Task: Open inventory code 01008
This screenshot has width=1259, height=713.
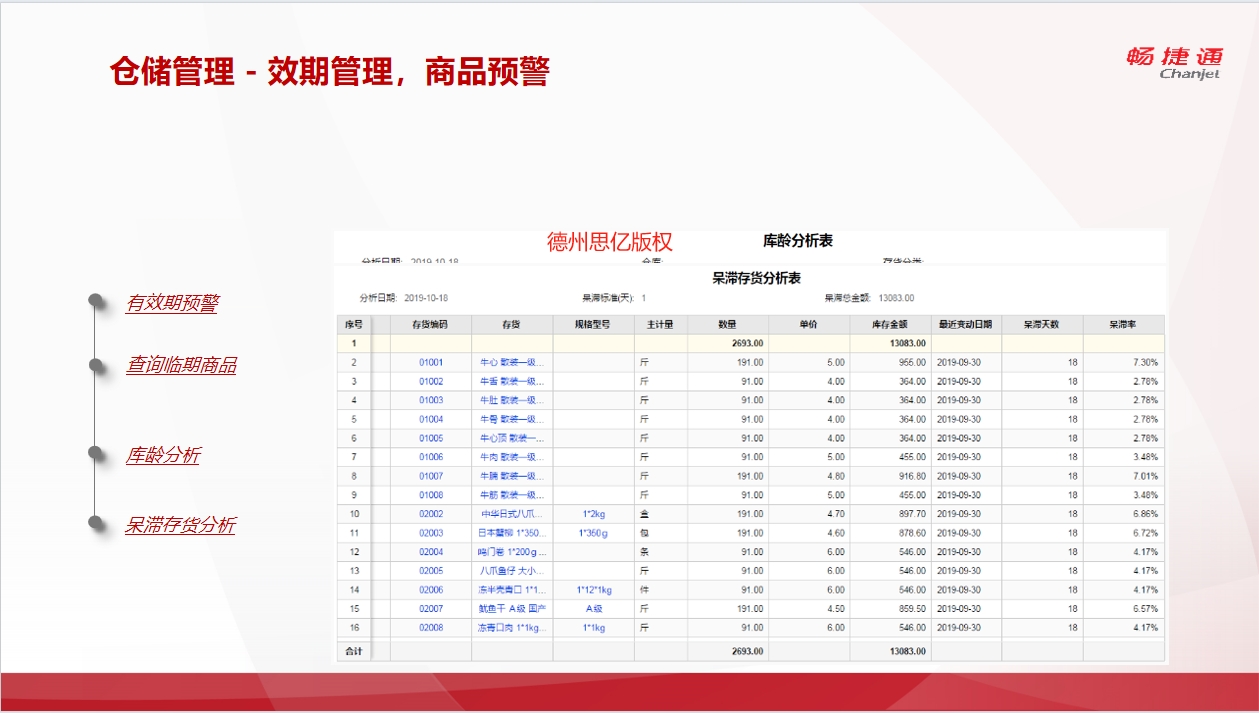Action: [x=431, y=495]
